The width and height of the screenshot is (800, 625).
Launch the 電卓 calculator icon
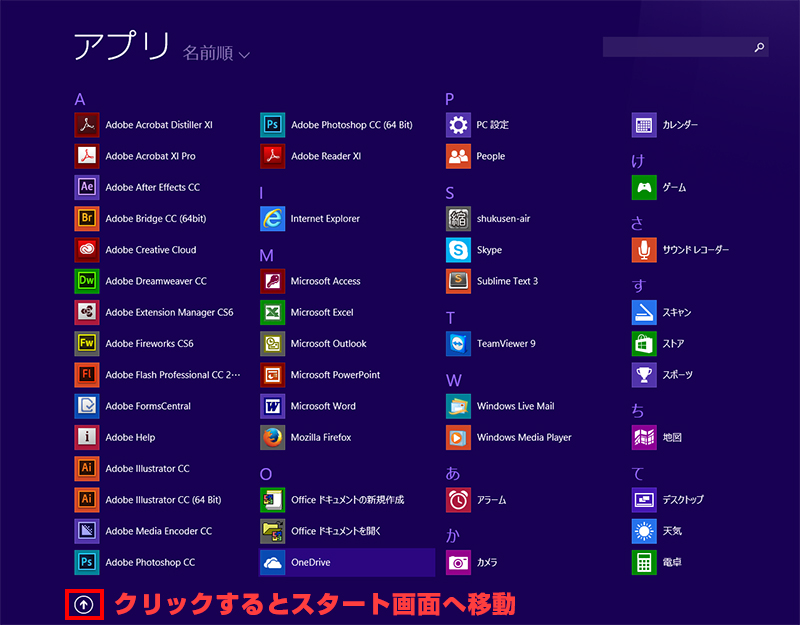coord(644,562)
